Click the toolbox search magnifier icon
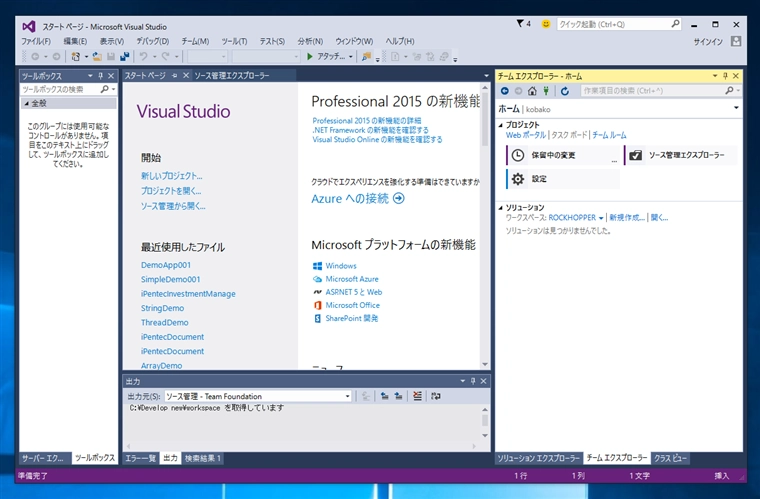 [x=105, y=89]
